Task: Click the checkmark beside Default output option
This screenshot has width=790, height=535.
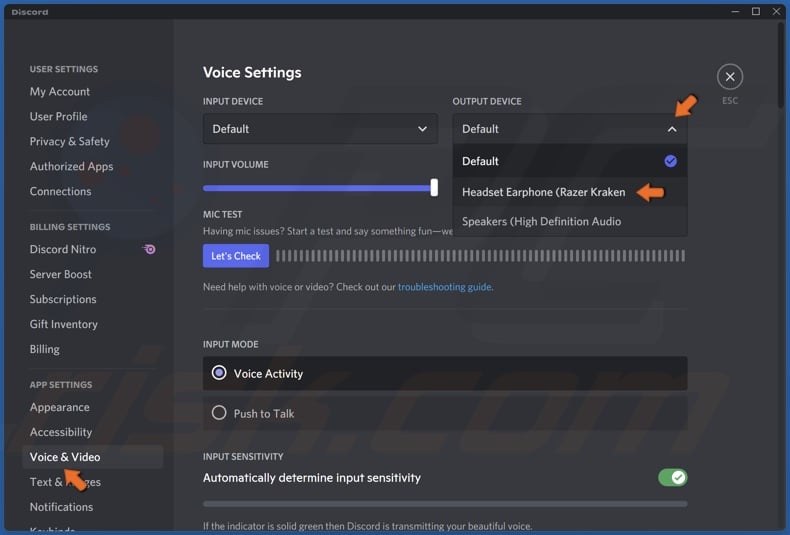Action: (670, 161)
